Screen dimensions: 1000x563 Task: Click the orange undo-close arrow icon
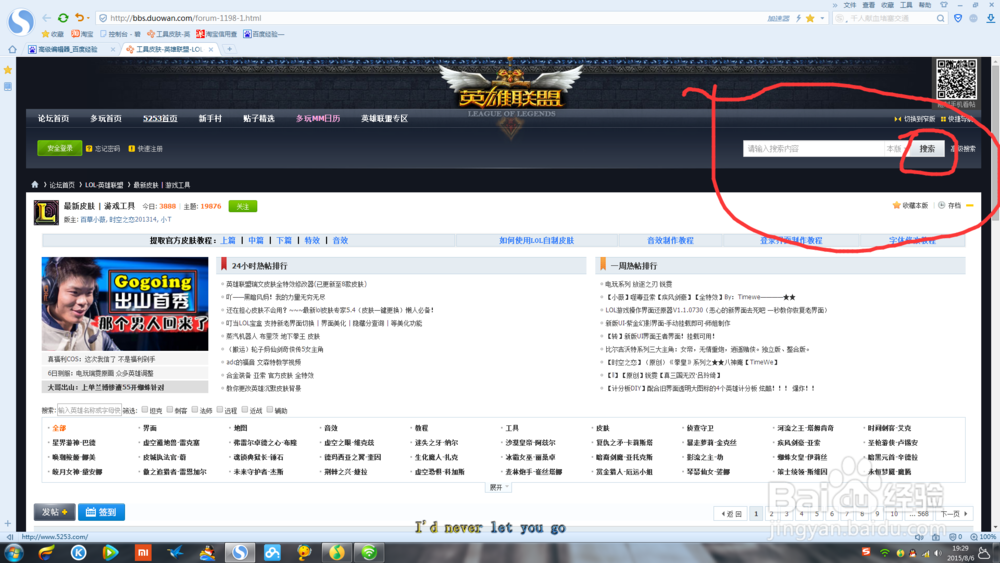[78, 18]
